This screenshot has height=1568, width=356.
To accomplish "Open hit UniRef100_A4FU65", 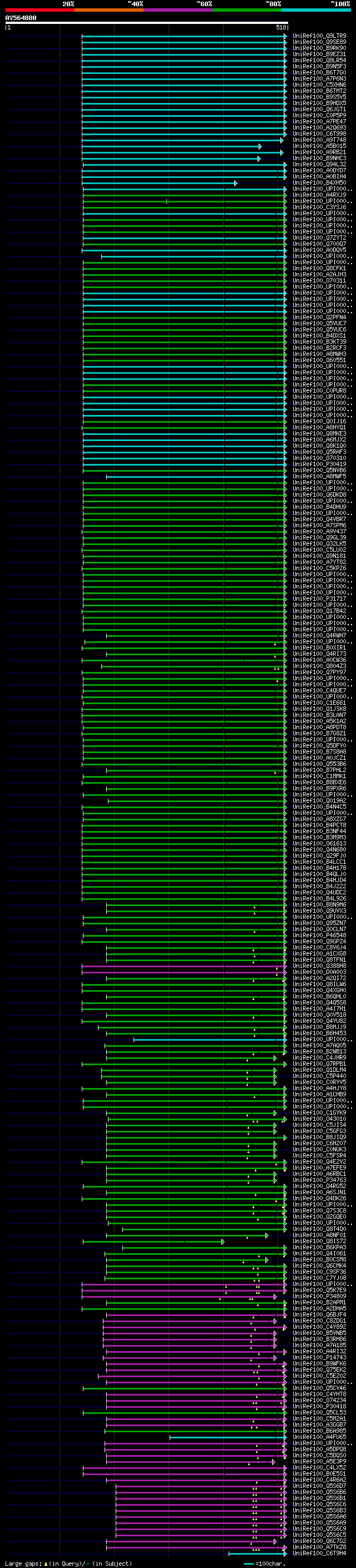I will point(319,1437).
